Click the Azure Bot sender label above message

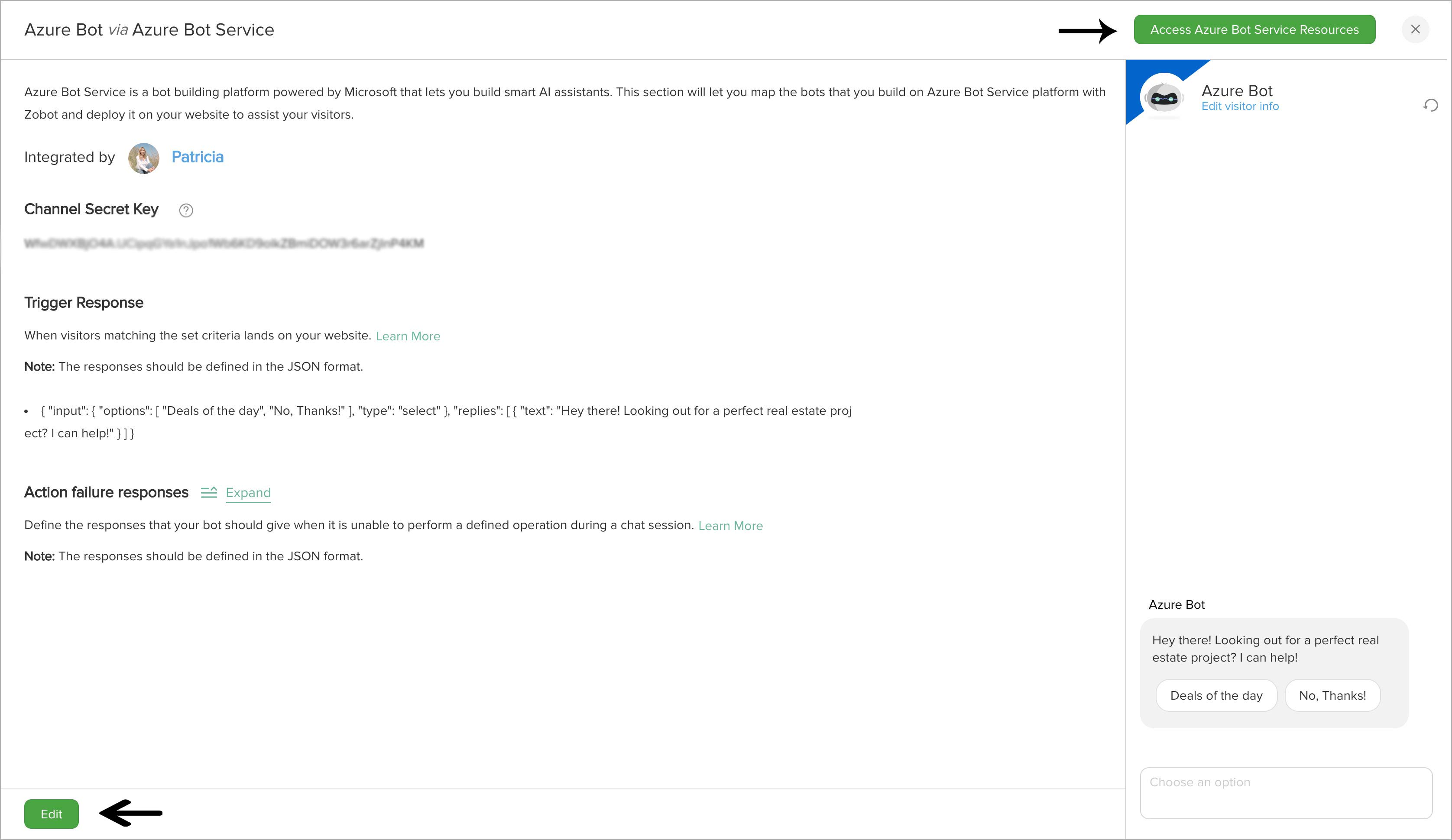1177,604
